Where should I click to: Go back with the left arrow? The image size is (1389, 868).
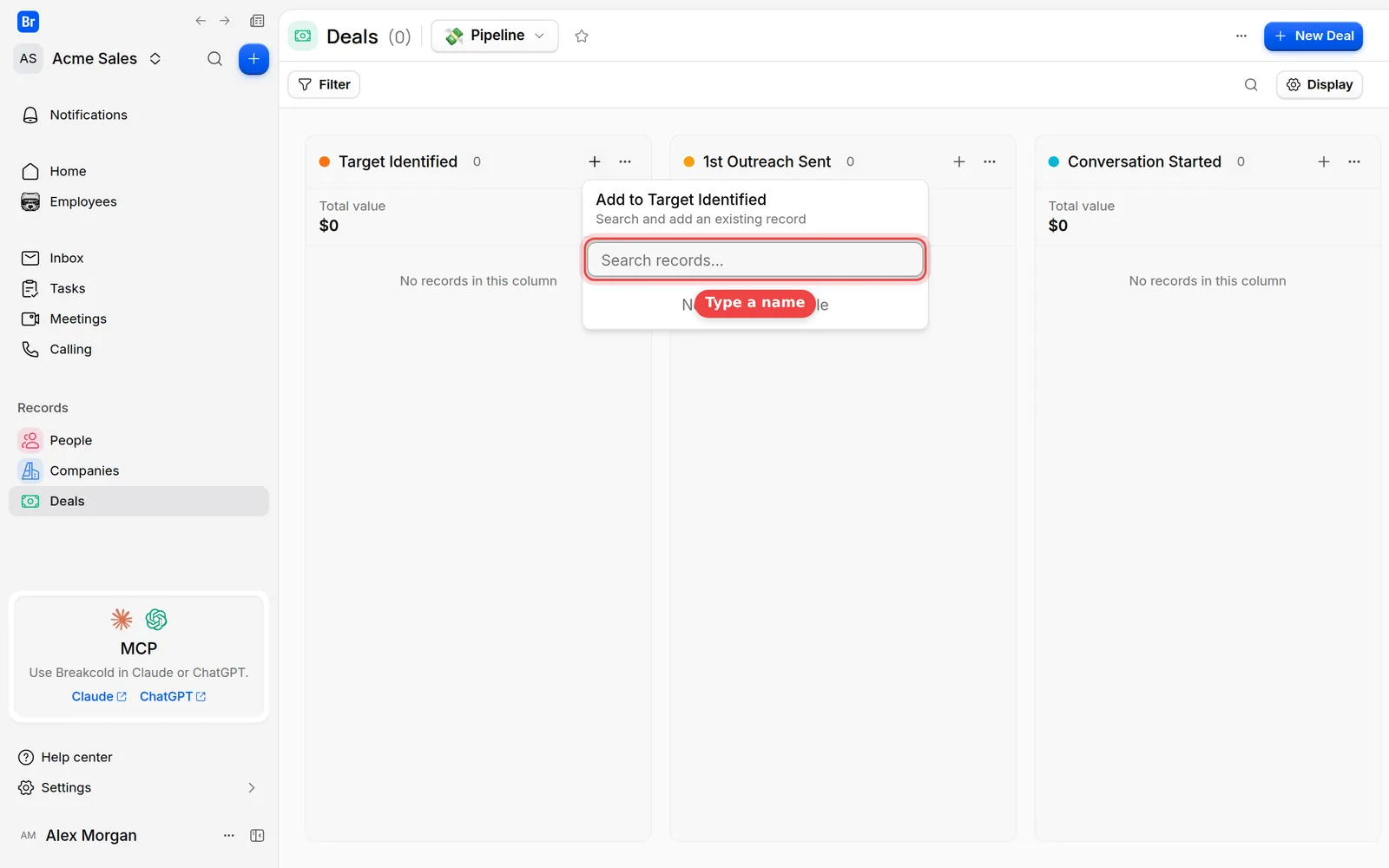[x=201, y=21]
